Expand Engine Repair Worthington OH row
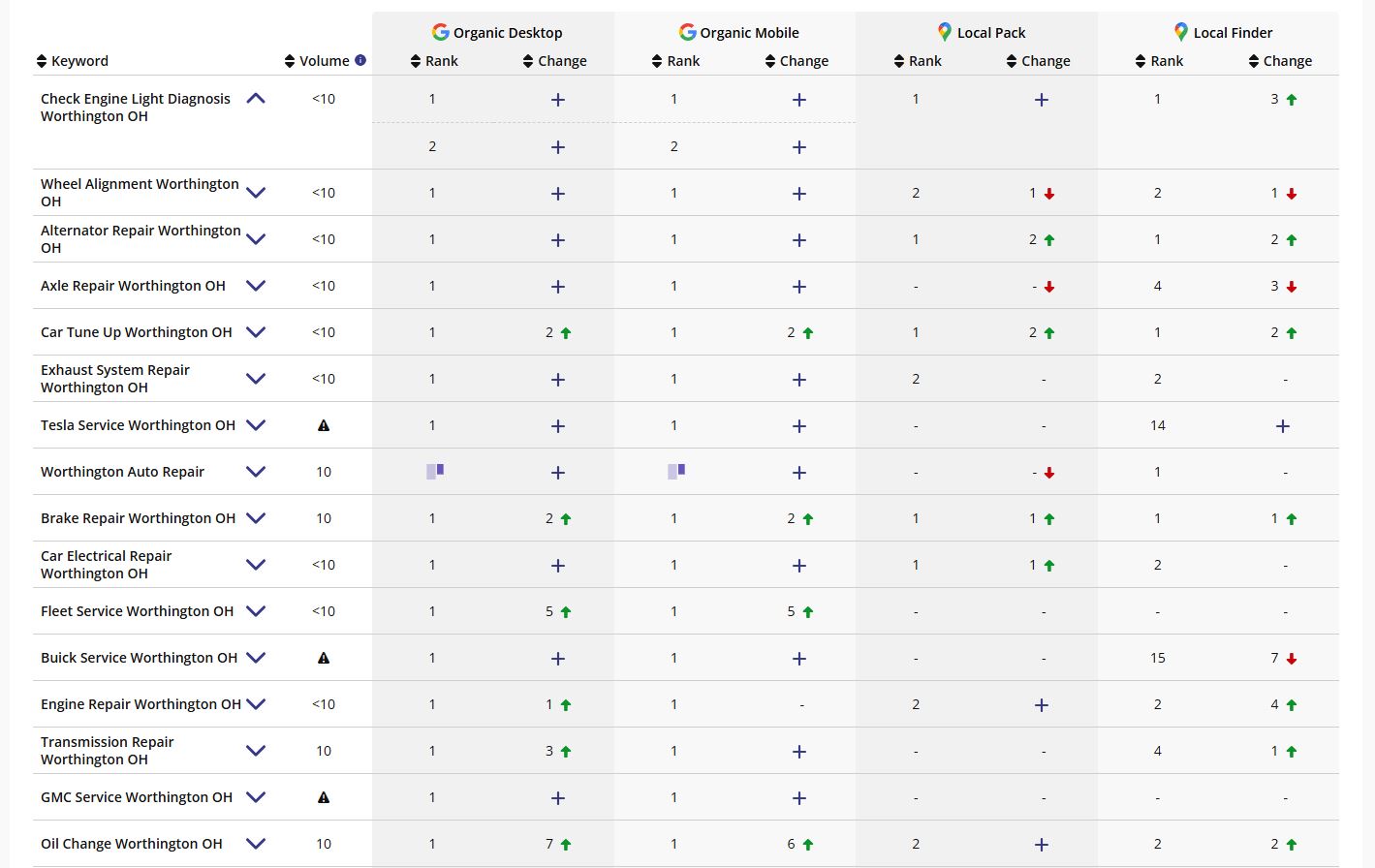1375x868 pixels. [x=256, y=704]
